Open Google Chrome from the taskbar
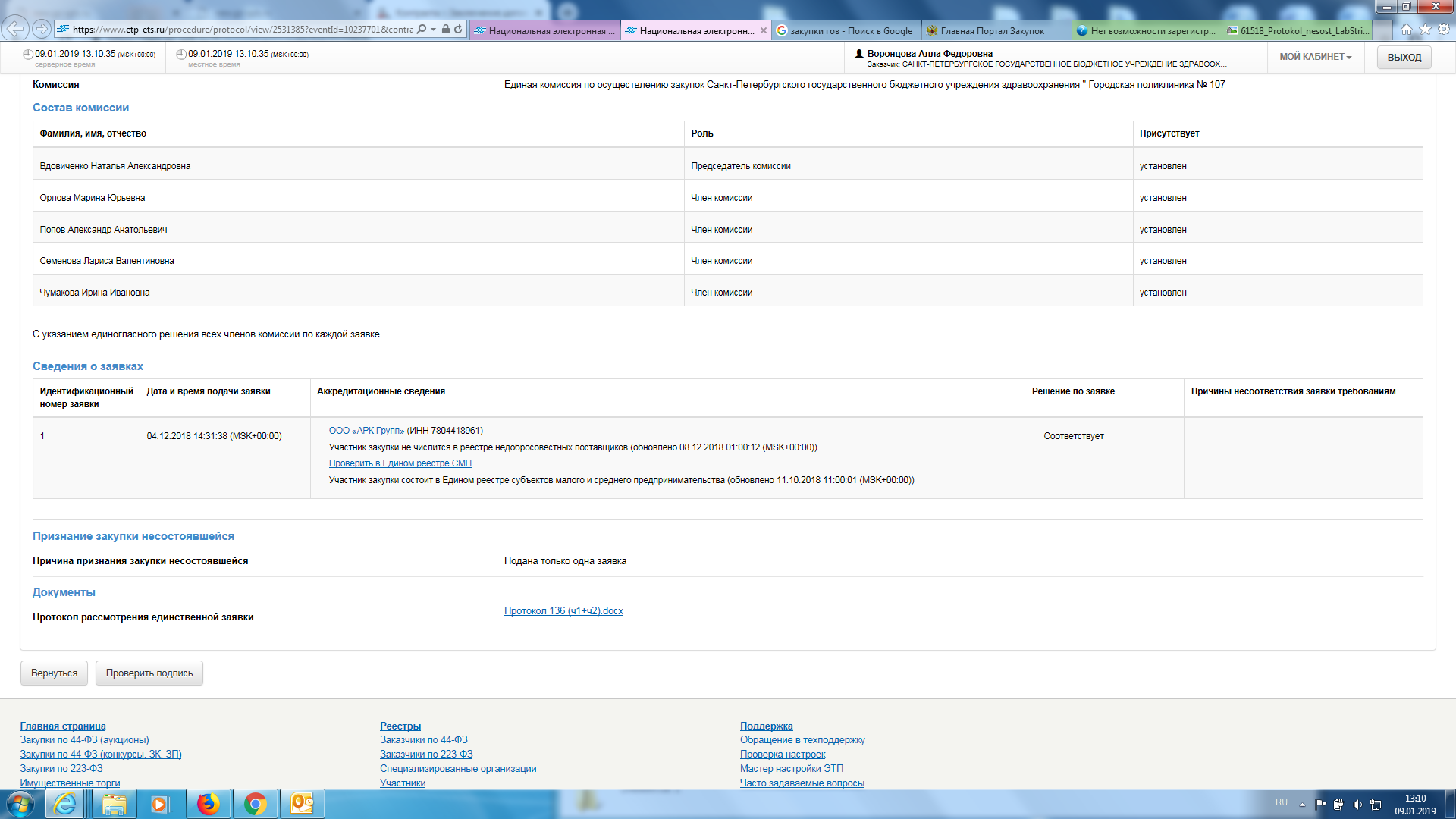This screenshot has width=1456, height=819. pos(256,804)
